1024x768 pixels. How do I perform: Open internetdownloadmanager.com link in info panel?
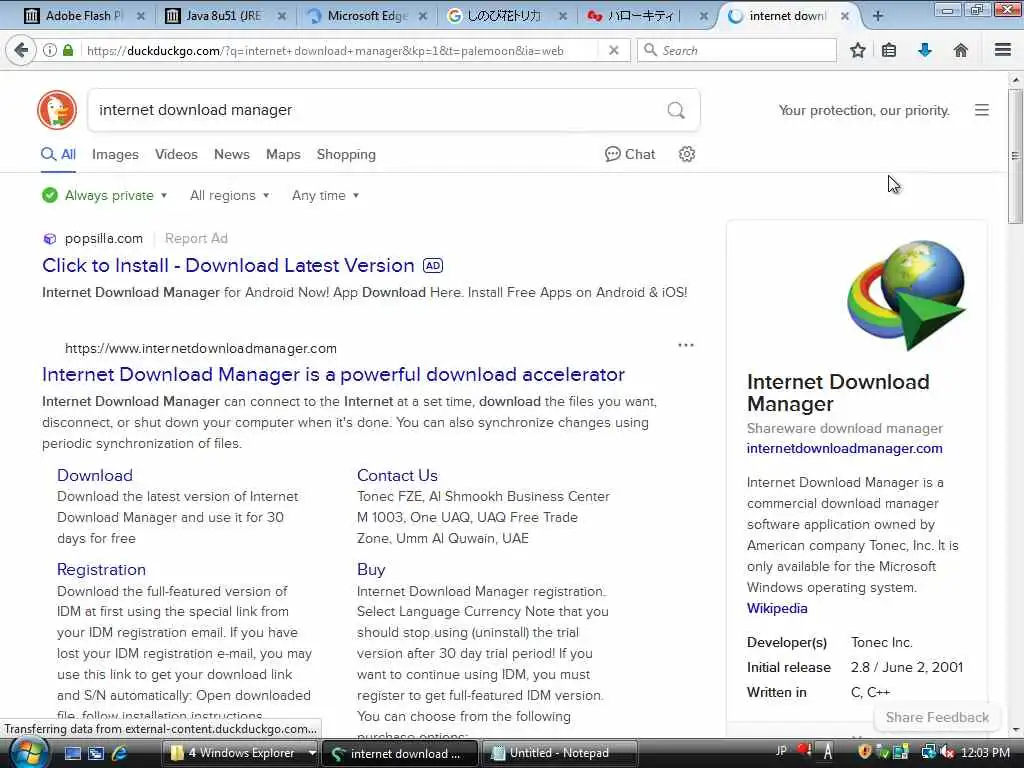point(844,449)
